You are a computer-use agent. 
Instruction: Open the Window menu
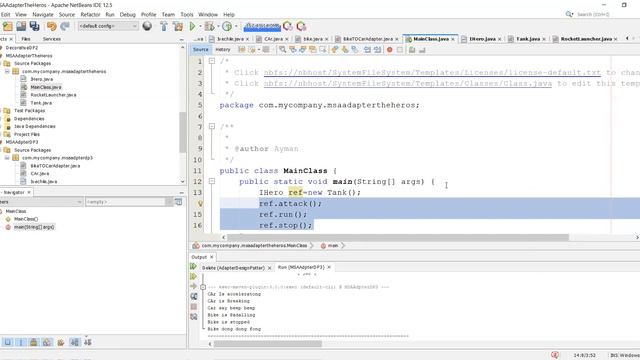point(208,14)
